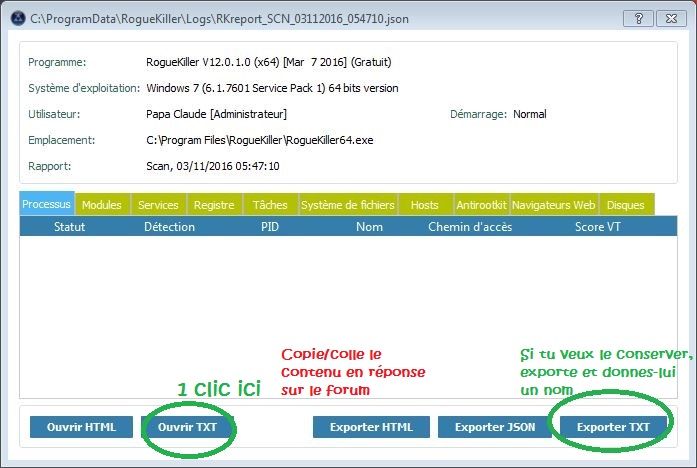Click the Programme: label
The width and height of the screenshot is (697, 468).
coord(57,62)
